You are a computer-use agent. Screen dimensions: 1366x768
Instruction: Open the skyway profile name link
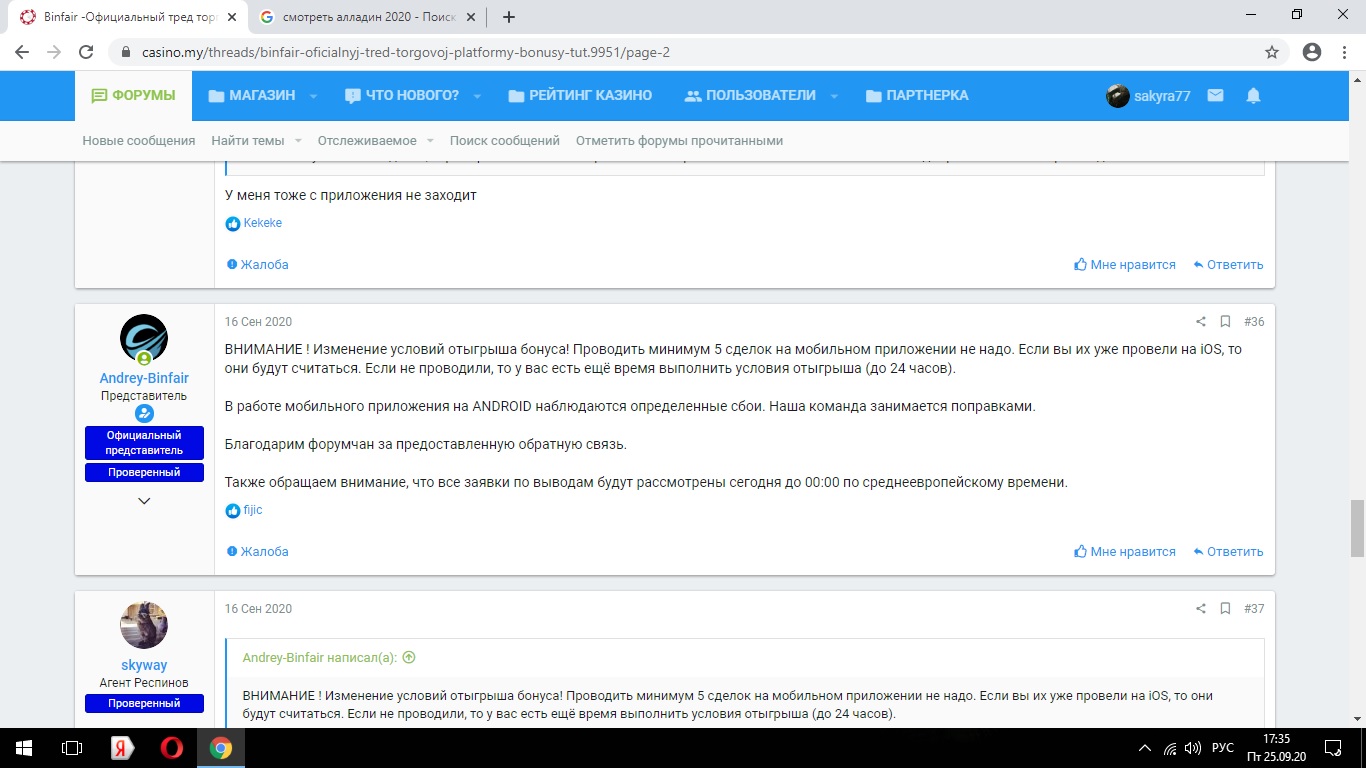[x=144, y=665]
